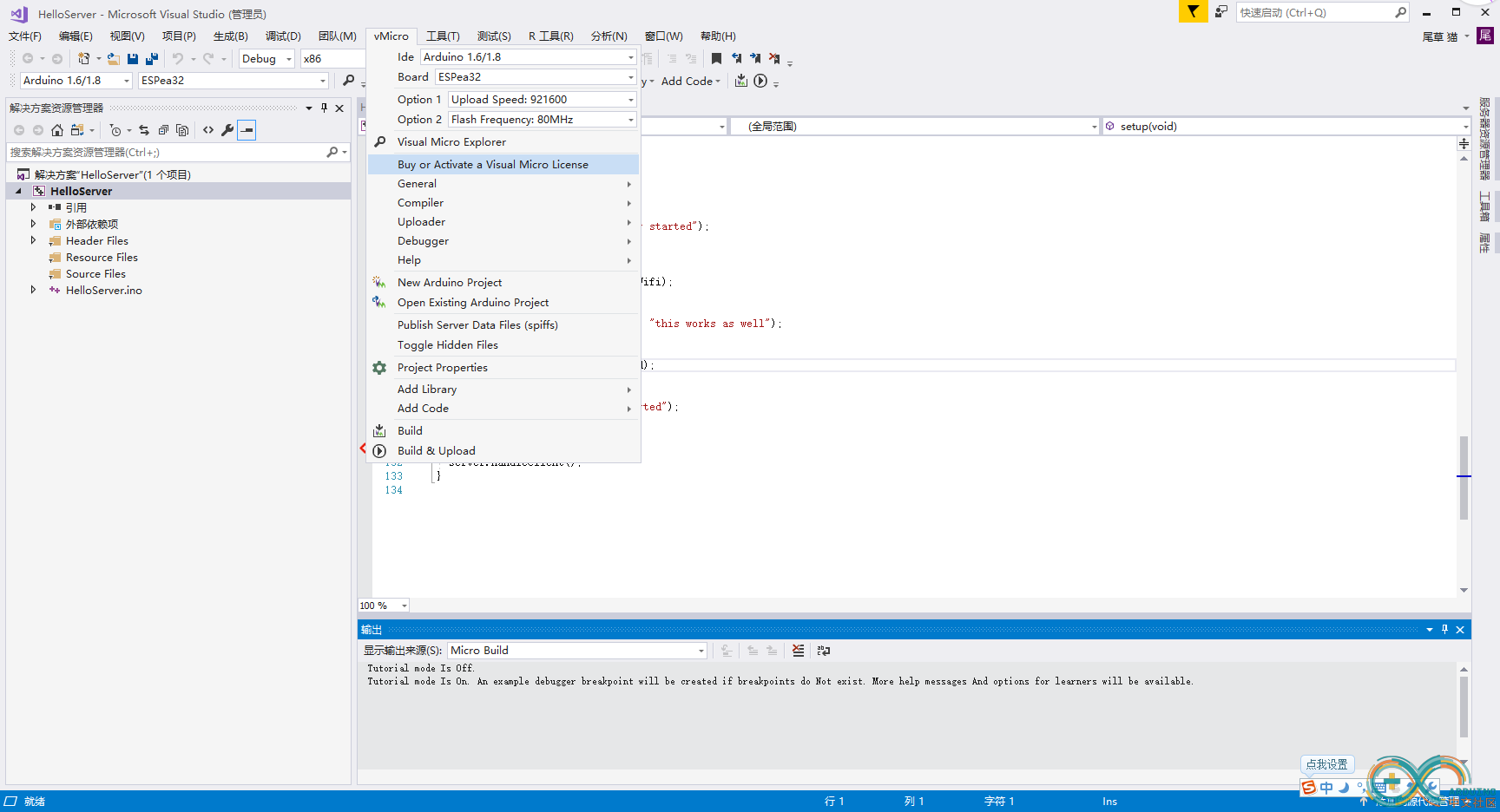Open the 文件(F) menu

(25, 36)
